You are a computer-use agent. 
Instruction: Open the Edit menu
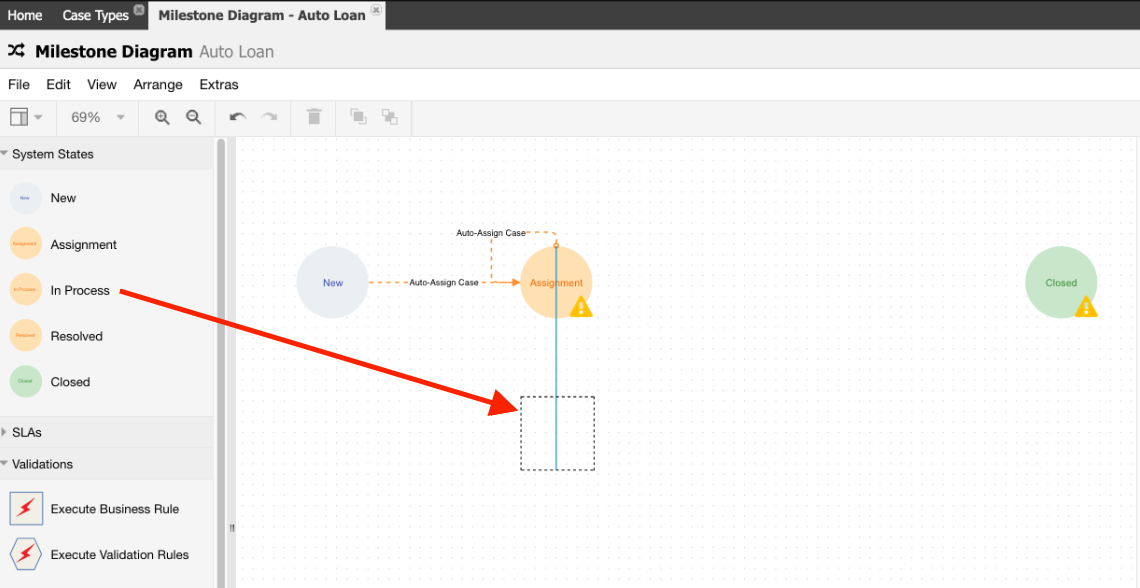(x=58, y=84)
